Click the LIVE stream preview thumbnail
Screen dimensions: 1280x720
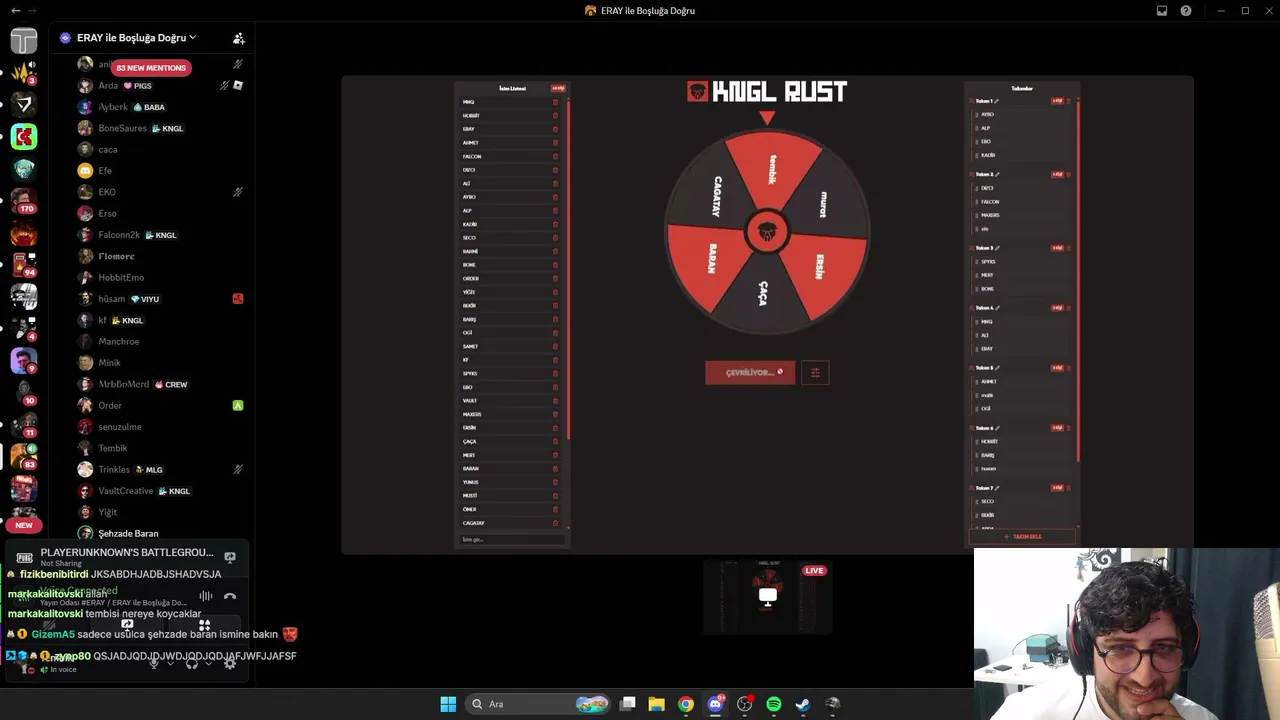[767, 597]
